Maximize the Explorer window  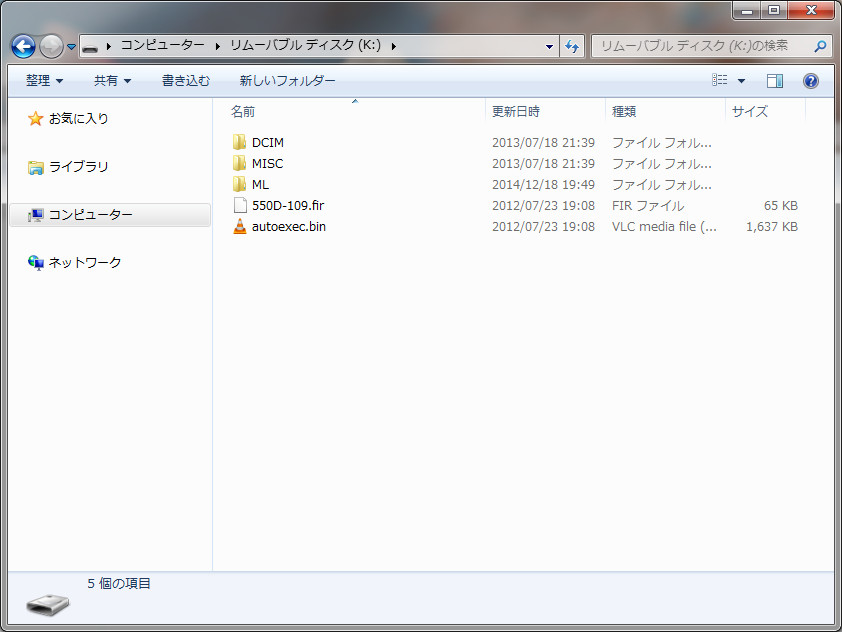pyautogui.click(x=774, y=10)
